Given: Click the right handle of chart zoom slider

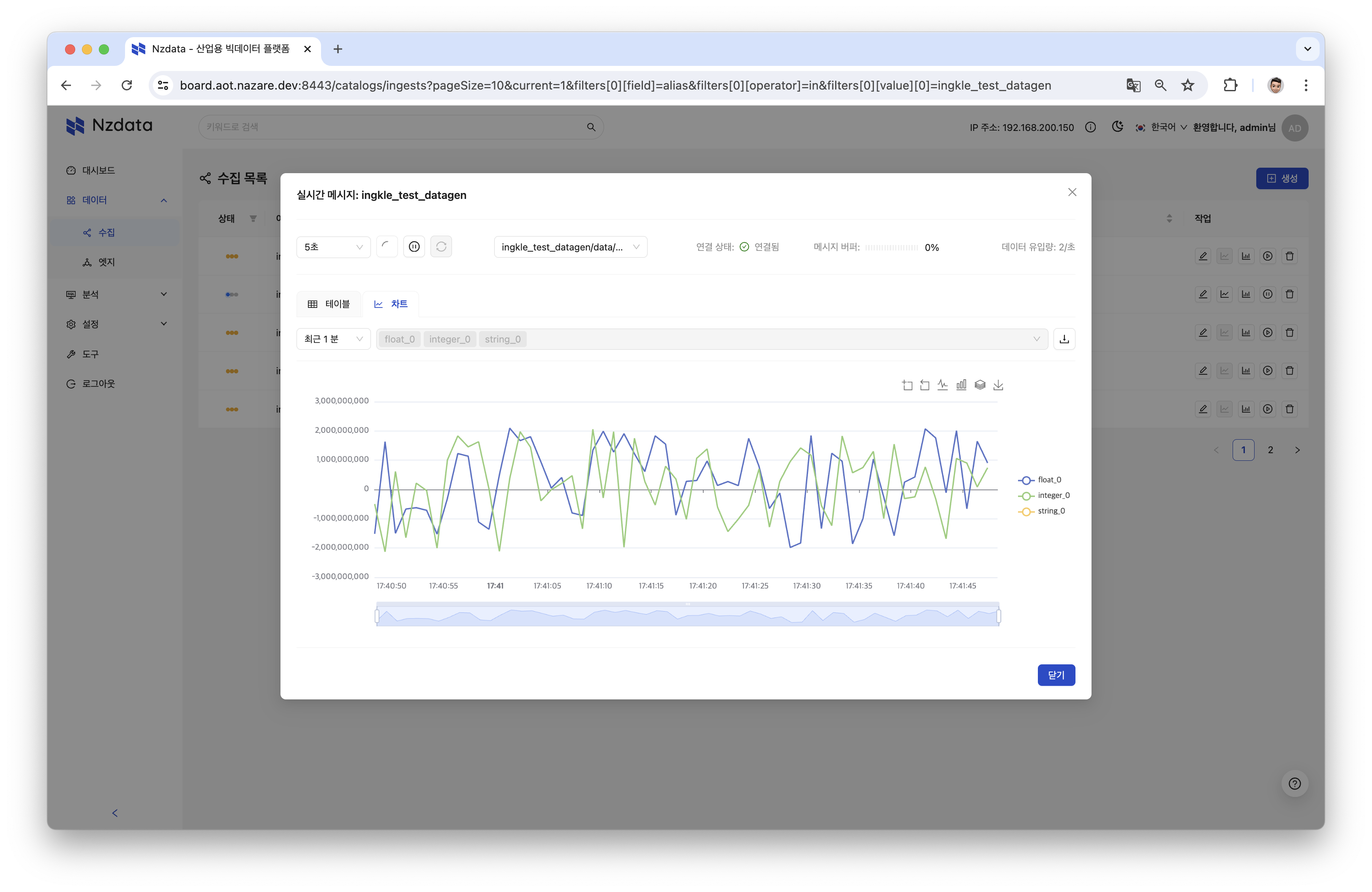Looking at the screenshot, I should (x=999, y=616).
